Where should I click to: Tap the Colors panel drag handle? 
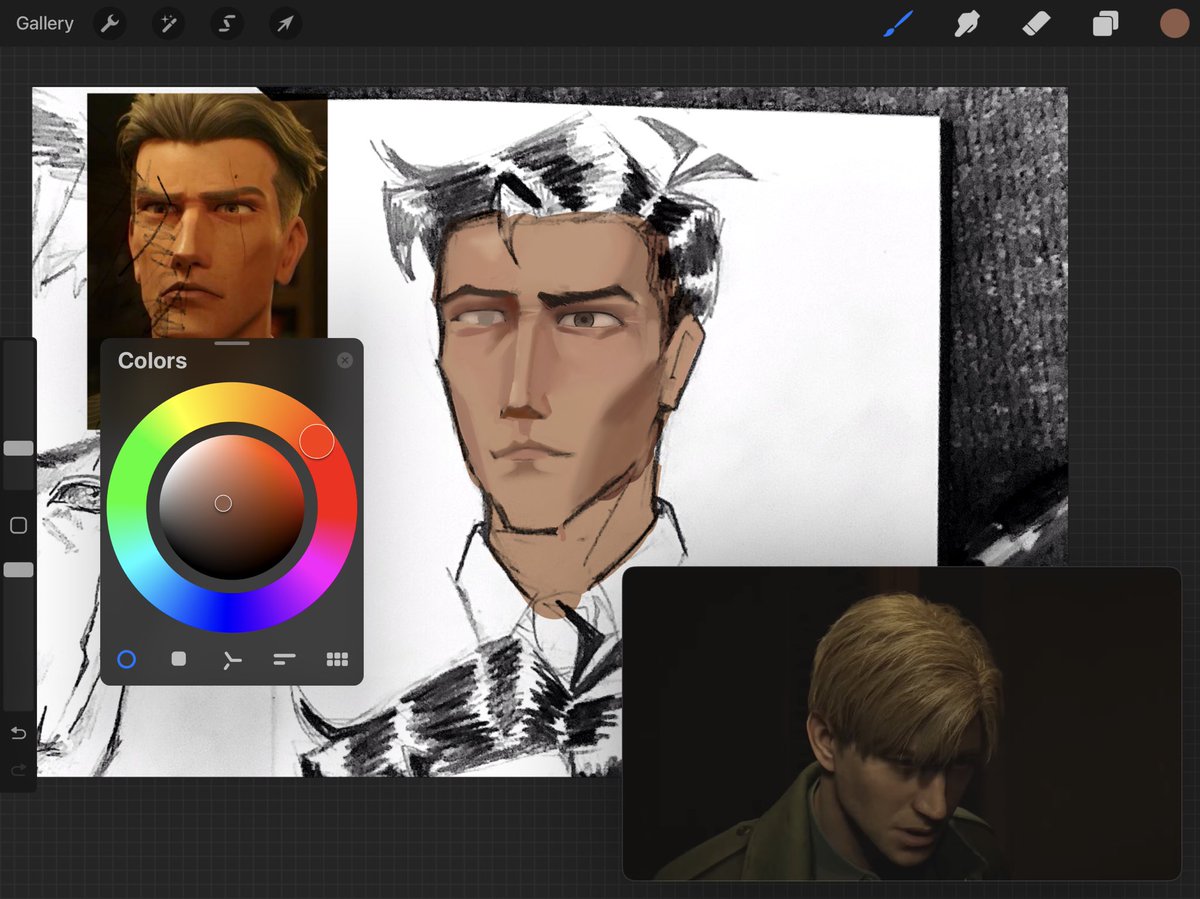[232, 343]
